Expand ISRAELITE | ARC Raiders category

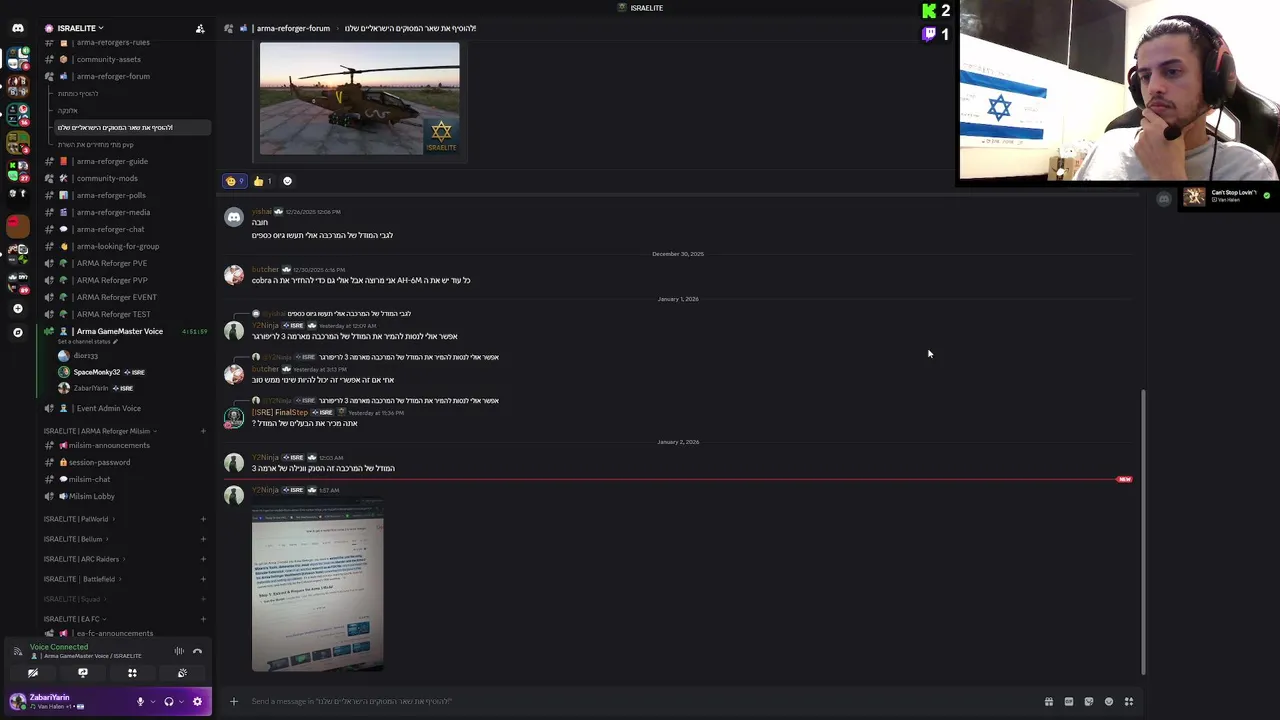click(x=85, y=559)
